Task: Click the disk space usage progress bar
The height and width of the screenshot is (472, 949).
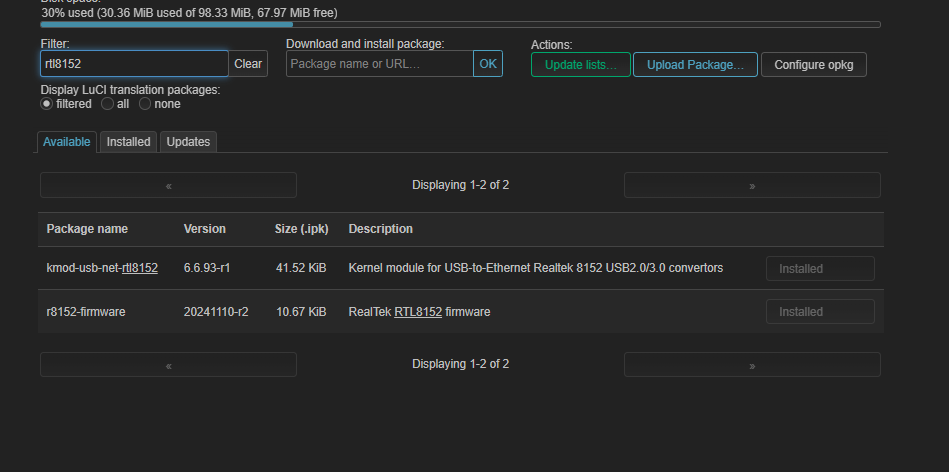Action: [x=461, y=25]
